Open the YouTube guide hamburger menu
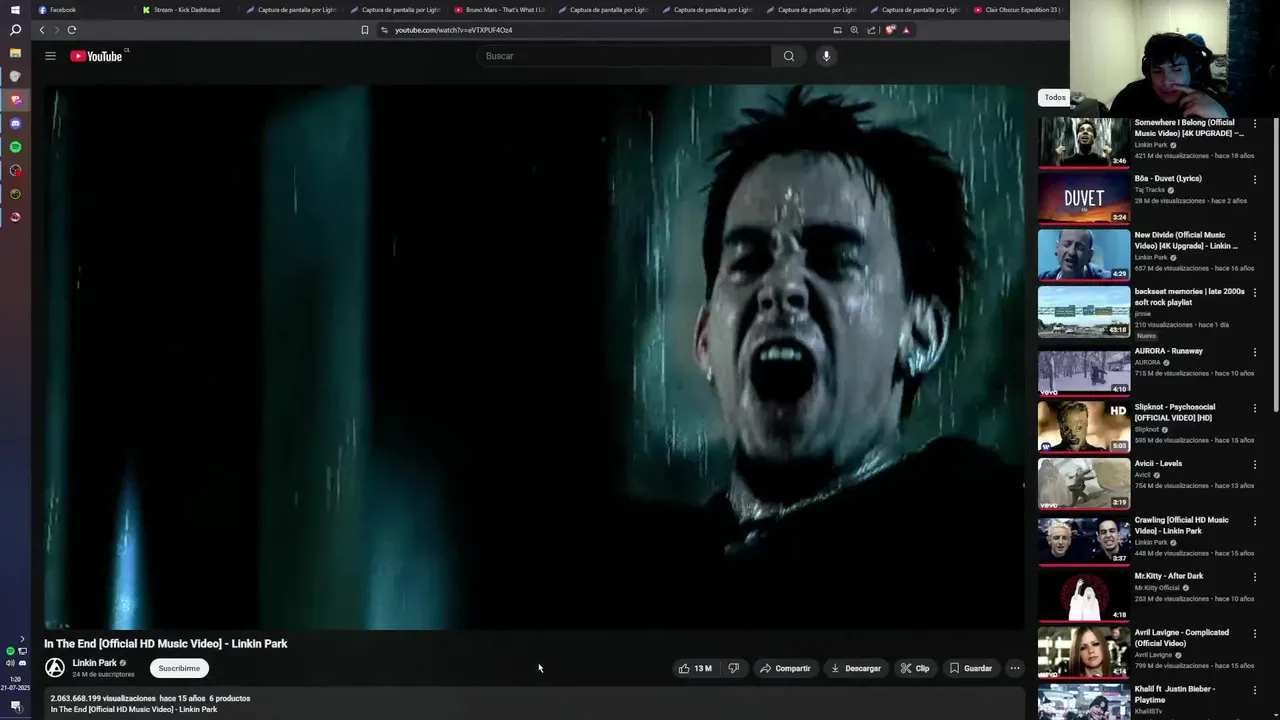This screenshot has height=720, width=1280. [x=50, y=56]
